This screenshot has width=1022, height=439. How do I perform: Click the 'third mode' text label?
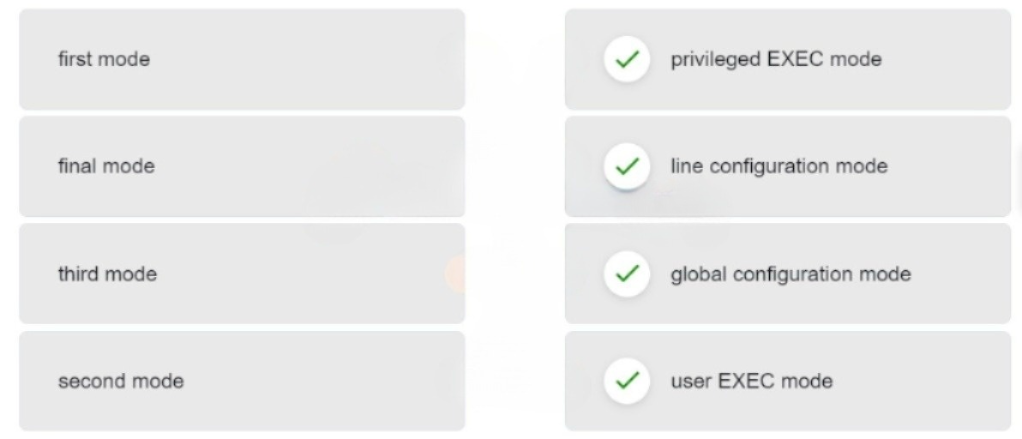pos(108,274)
